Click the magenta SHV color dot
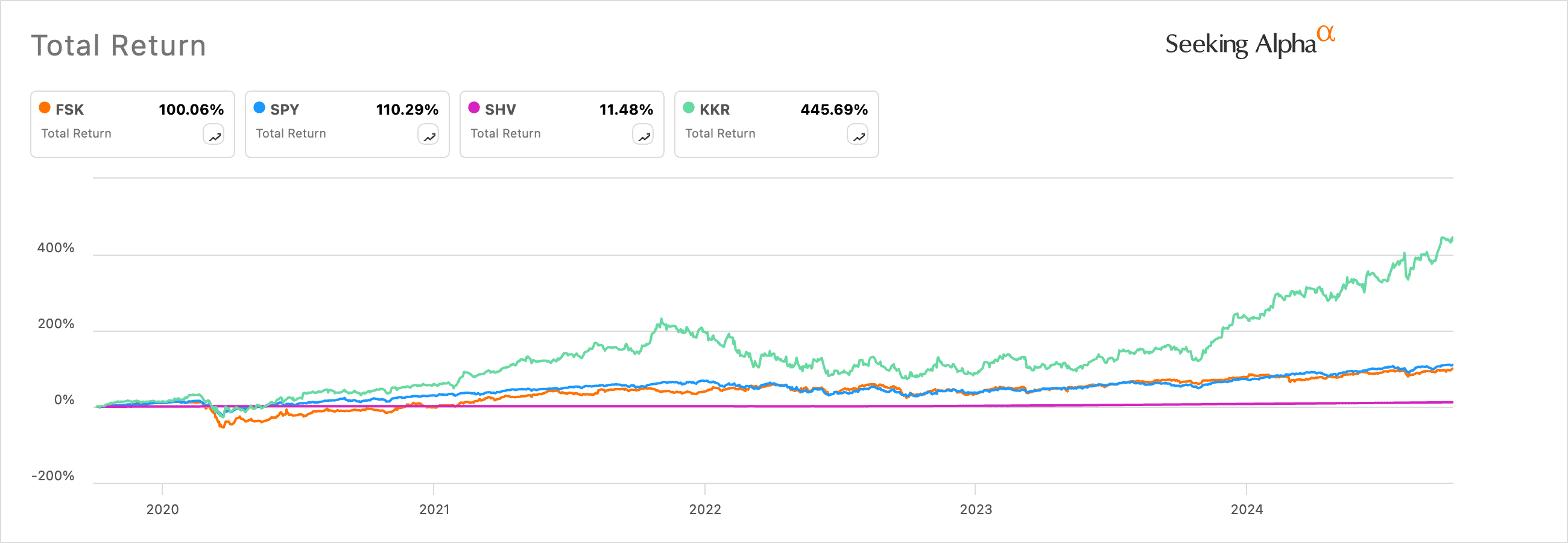 click(x=474, y=108)
